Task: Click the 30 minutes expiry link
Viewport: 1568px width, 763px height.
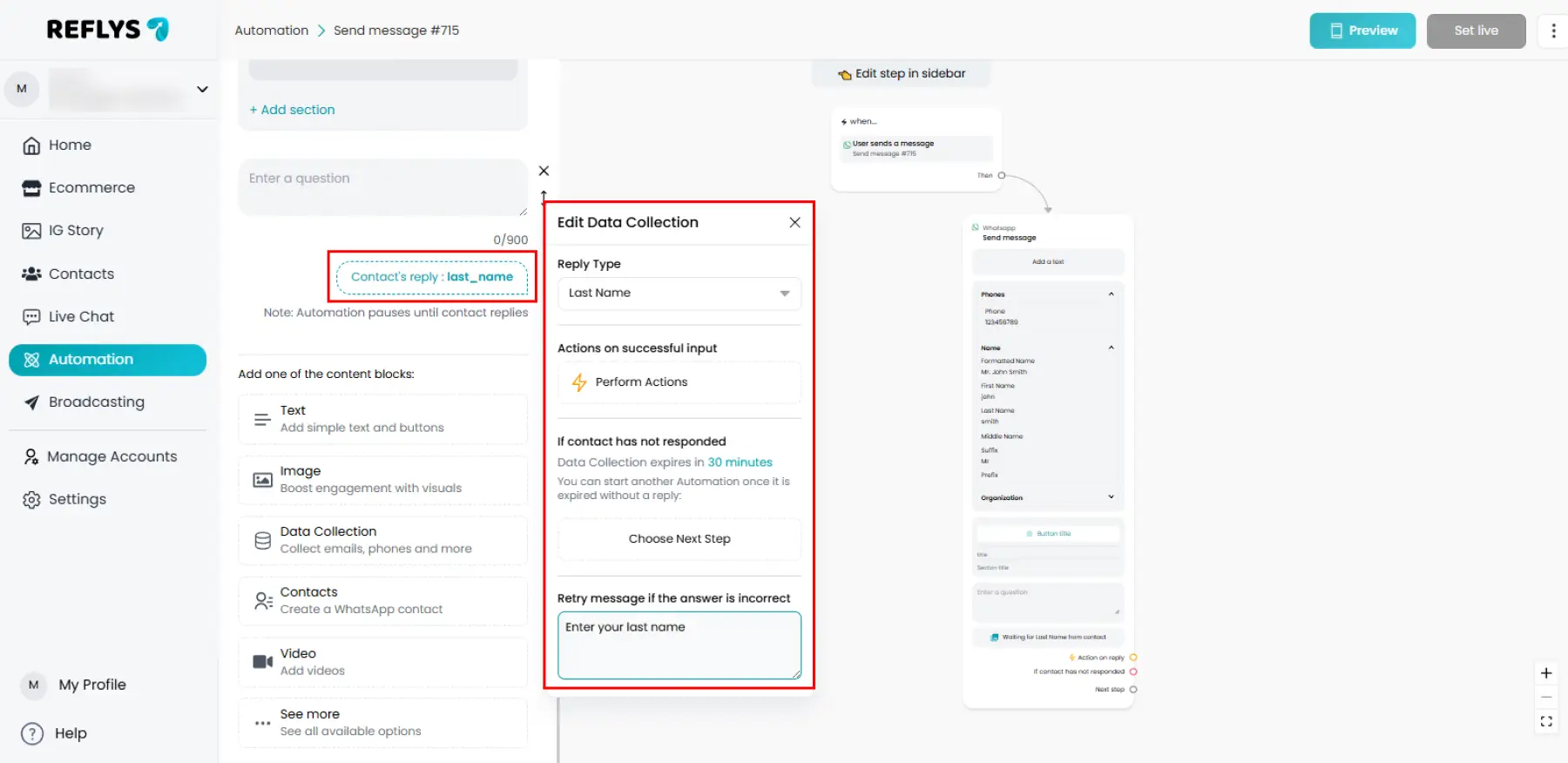Action: point(740,463)
